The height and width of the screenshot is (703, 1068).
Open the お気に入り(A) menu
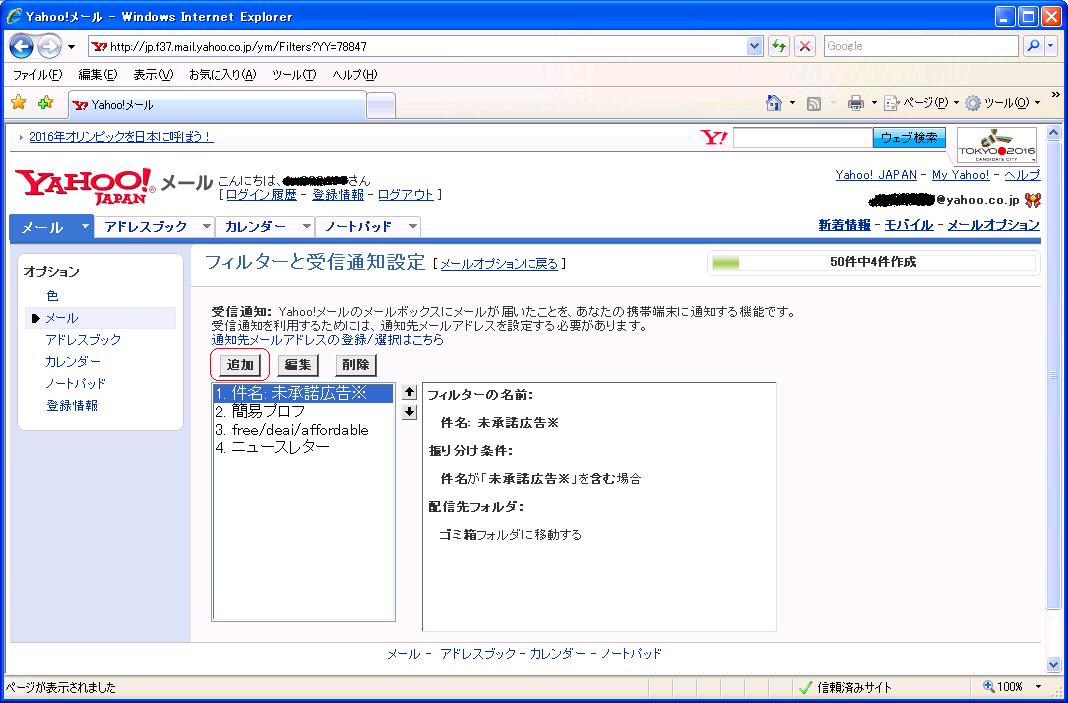222,75
